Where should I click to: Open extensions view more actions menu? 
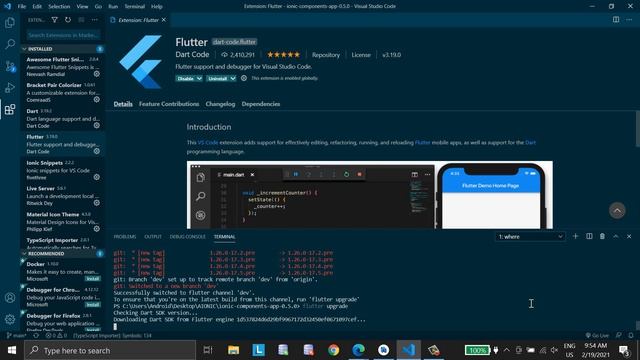point(95,20)
